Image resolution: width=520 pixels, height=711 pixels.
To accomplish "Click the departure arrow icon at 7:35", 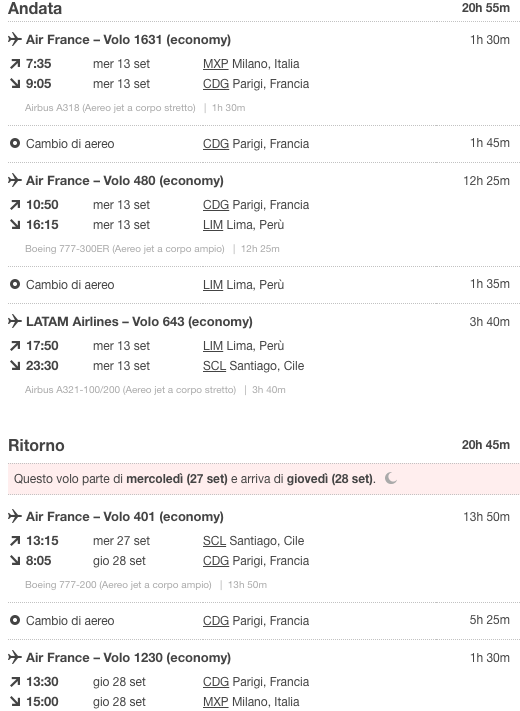I will pyautogui.click(x=15, y=64).
